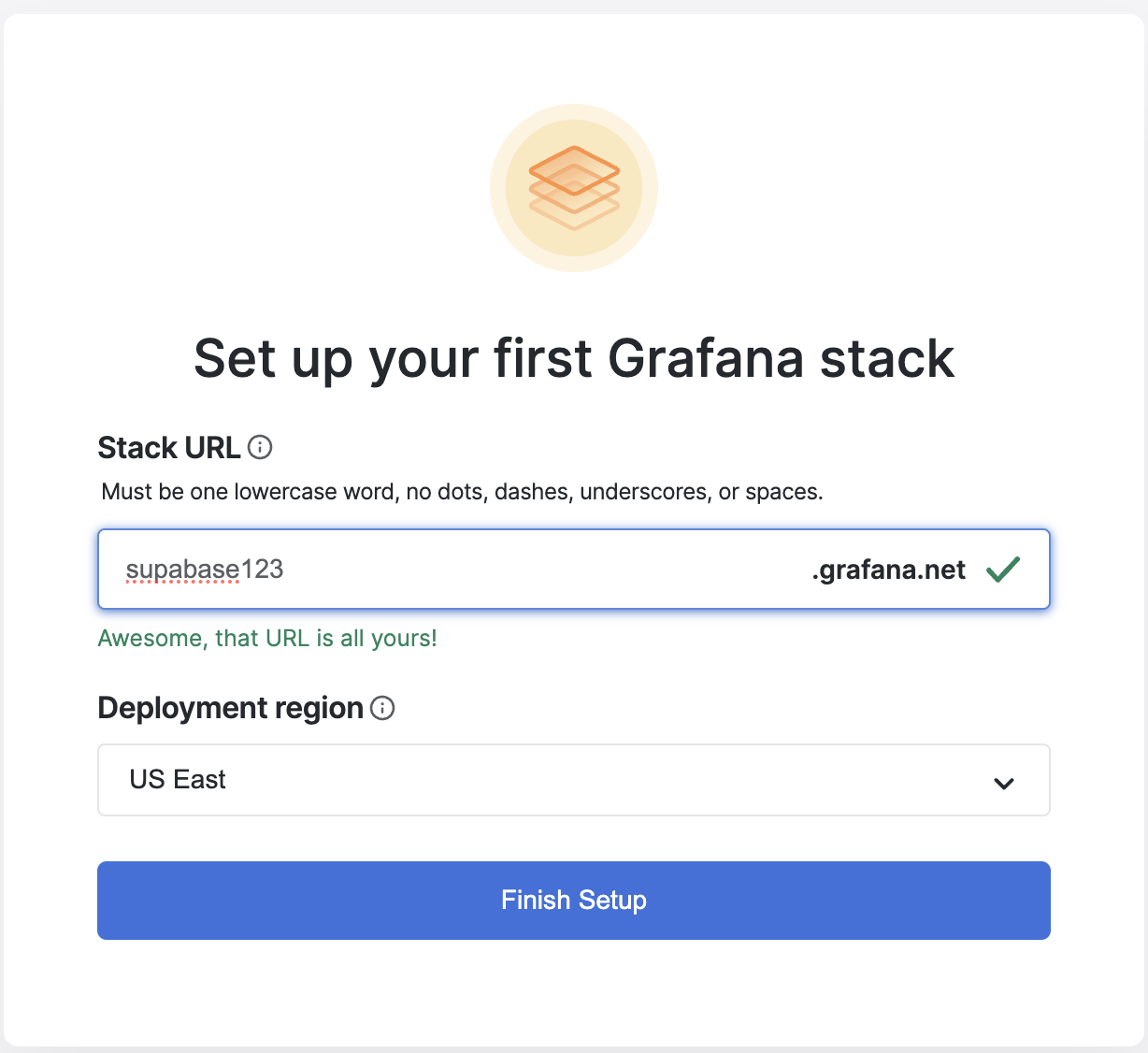Click the pale circle surrounding the stack logo
The image size is (1148, 1053).
point(574,188)
